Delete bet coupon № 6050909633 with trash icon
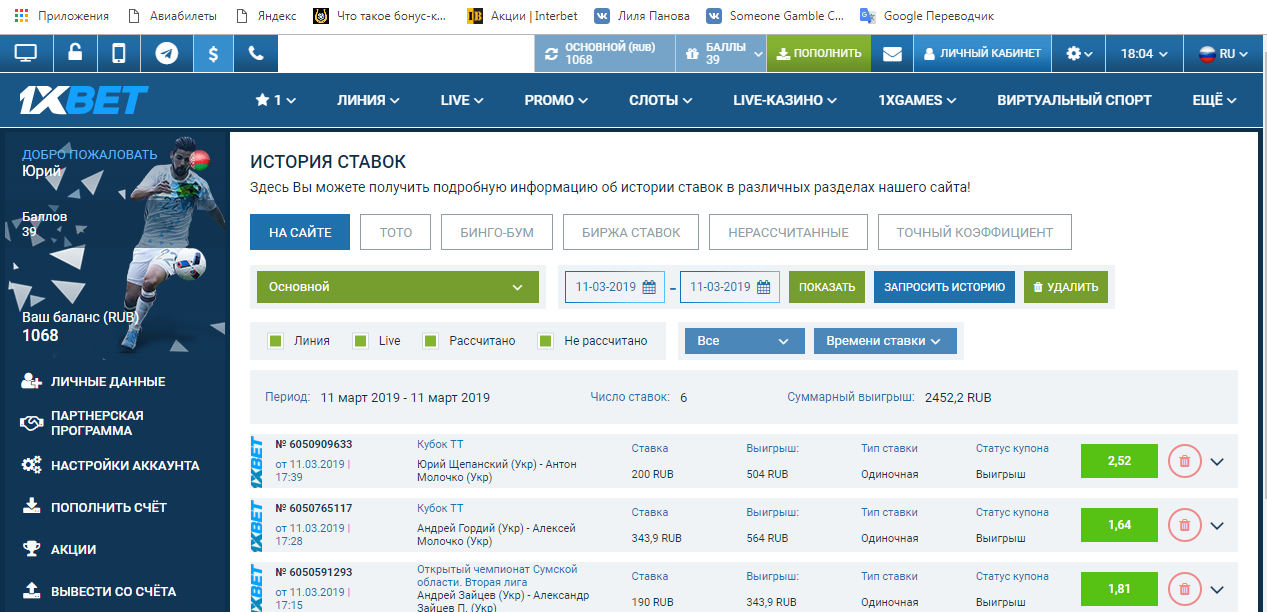This screenshot has width=1267, height=612. coord(1184,461)
